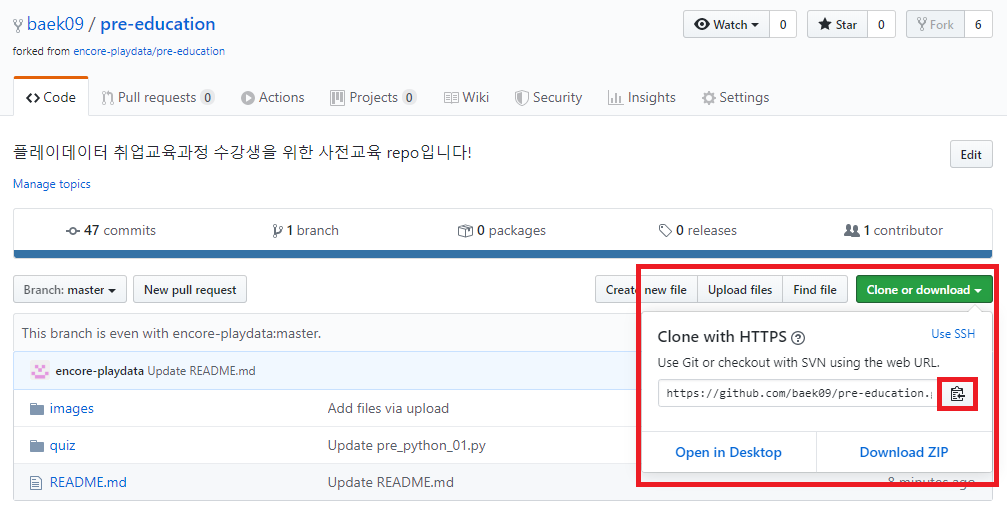Screen dimensions: 1007x511
Task: Click Download ZIP
Action: 904,453
